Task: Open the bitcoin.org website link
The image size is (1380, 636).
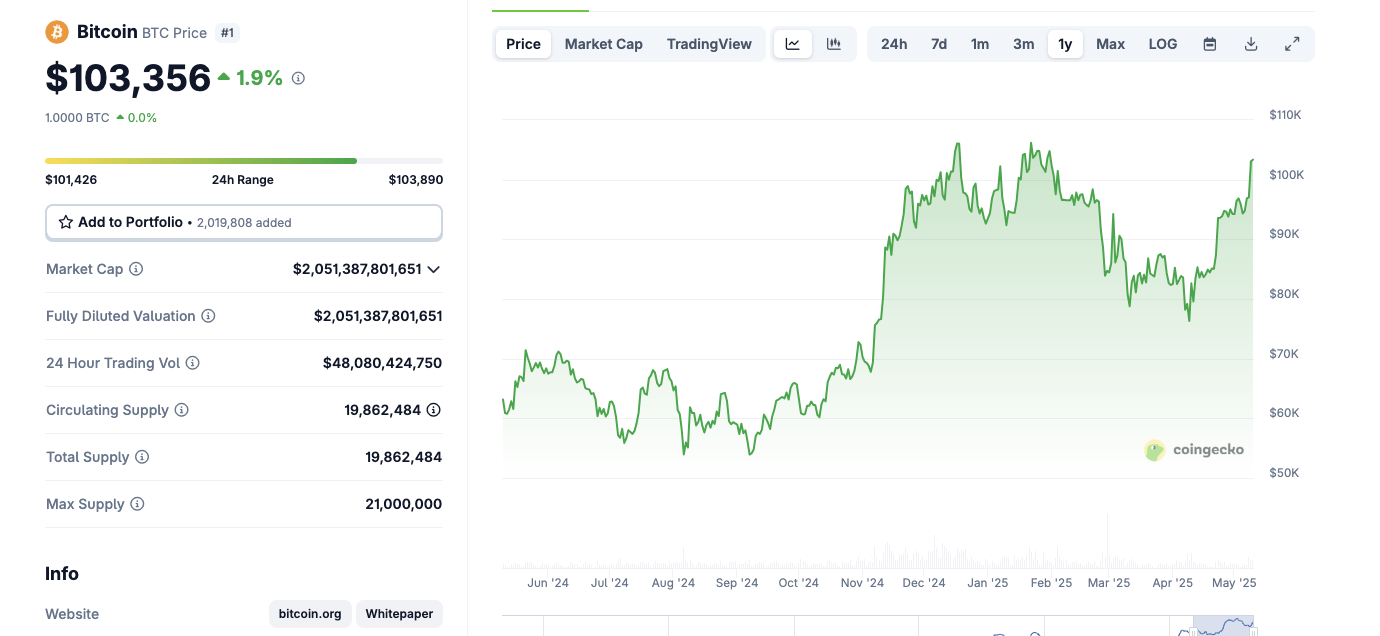Action: (310, 614)
